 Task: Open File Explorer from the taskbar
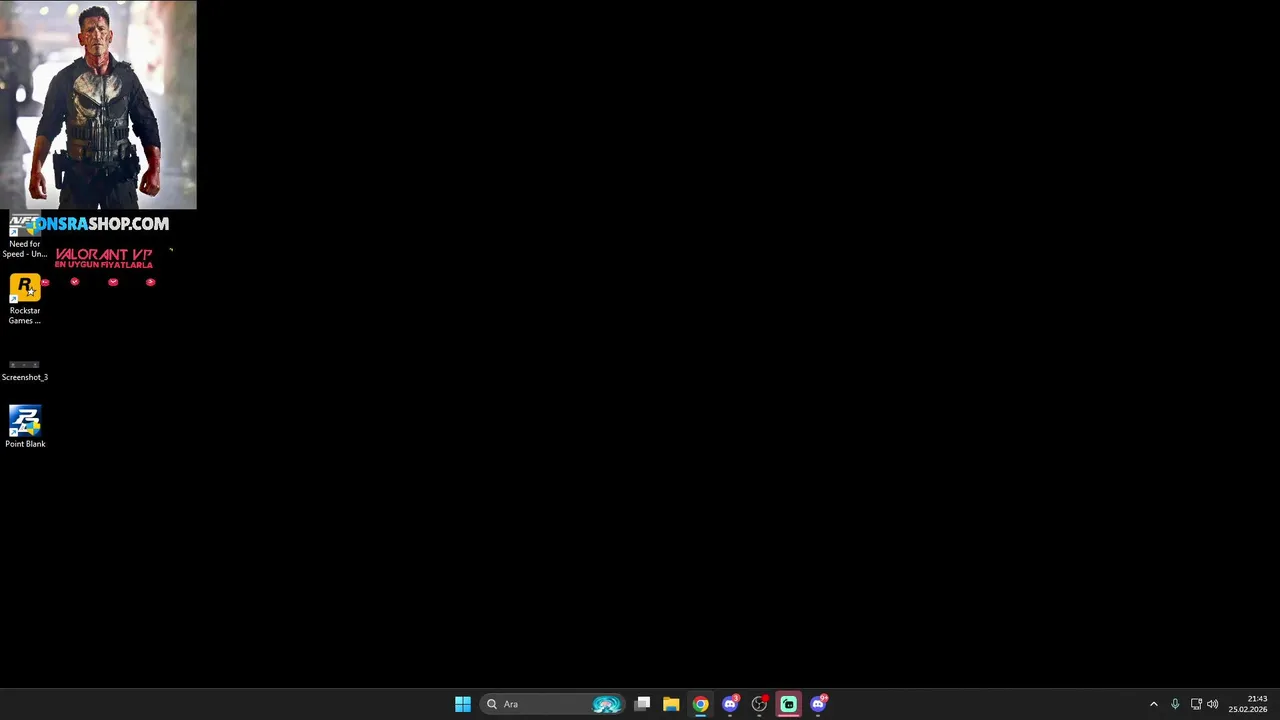tap(671, 704)
